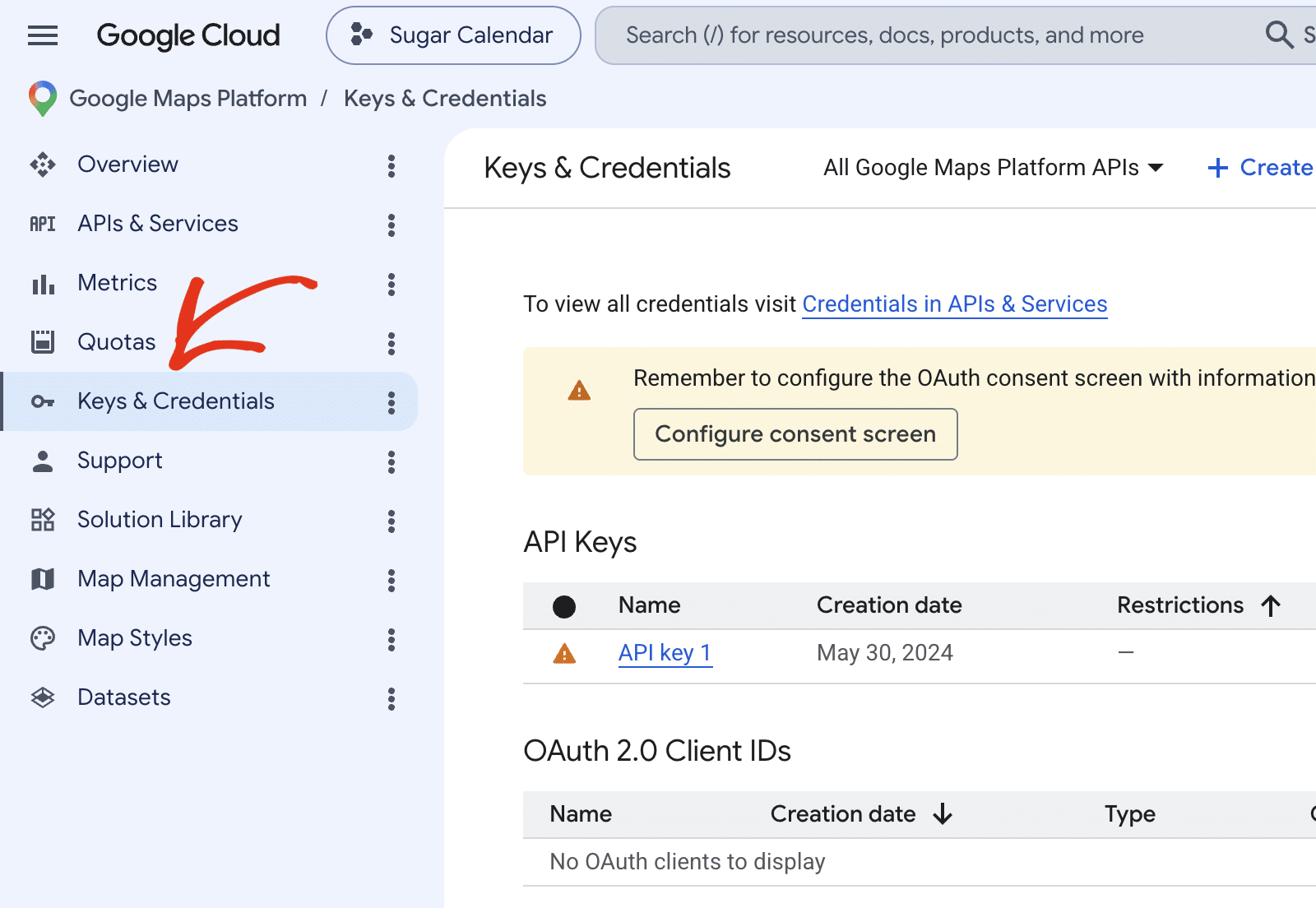This screenshot has height=908, width=1316.
Task: Click the OAuth Type column header
Action: pos(1130,814)
